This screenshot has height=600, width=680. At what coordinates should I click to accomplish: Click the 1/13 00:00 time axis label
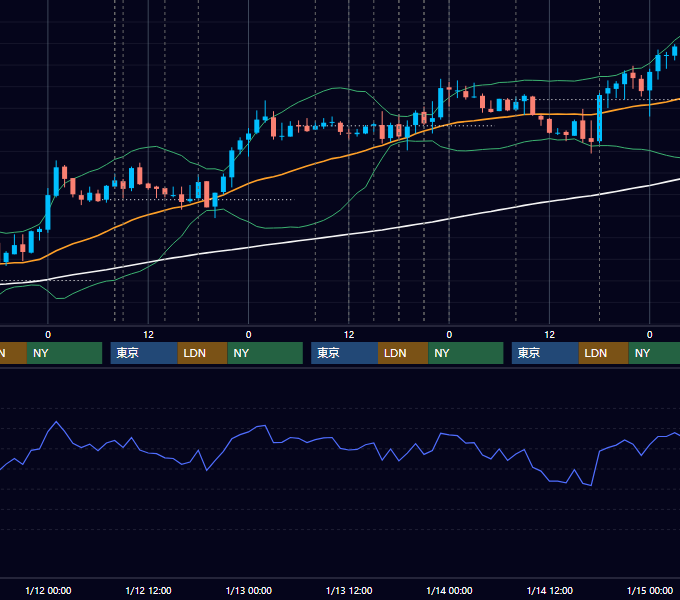(x=248, y=590)
